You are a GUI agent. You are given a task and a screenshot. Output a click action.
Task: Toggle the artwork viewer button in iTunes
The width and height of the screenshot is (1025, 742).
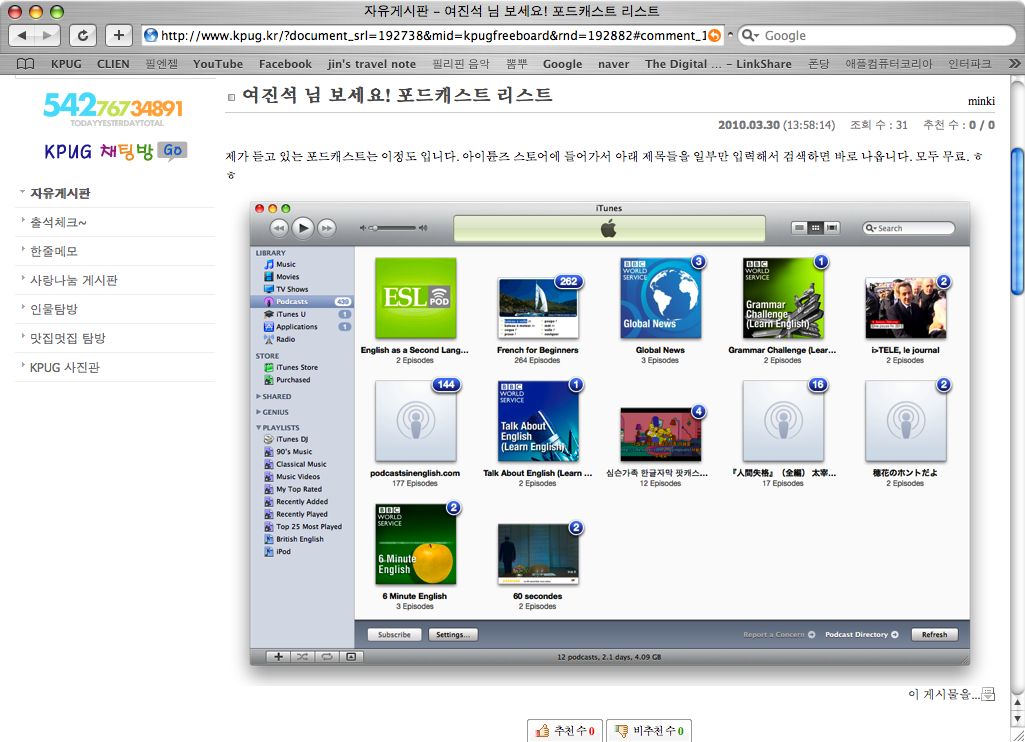[x=351, y=656]
